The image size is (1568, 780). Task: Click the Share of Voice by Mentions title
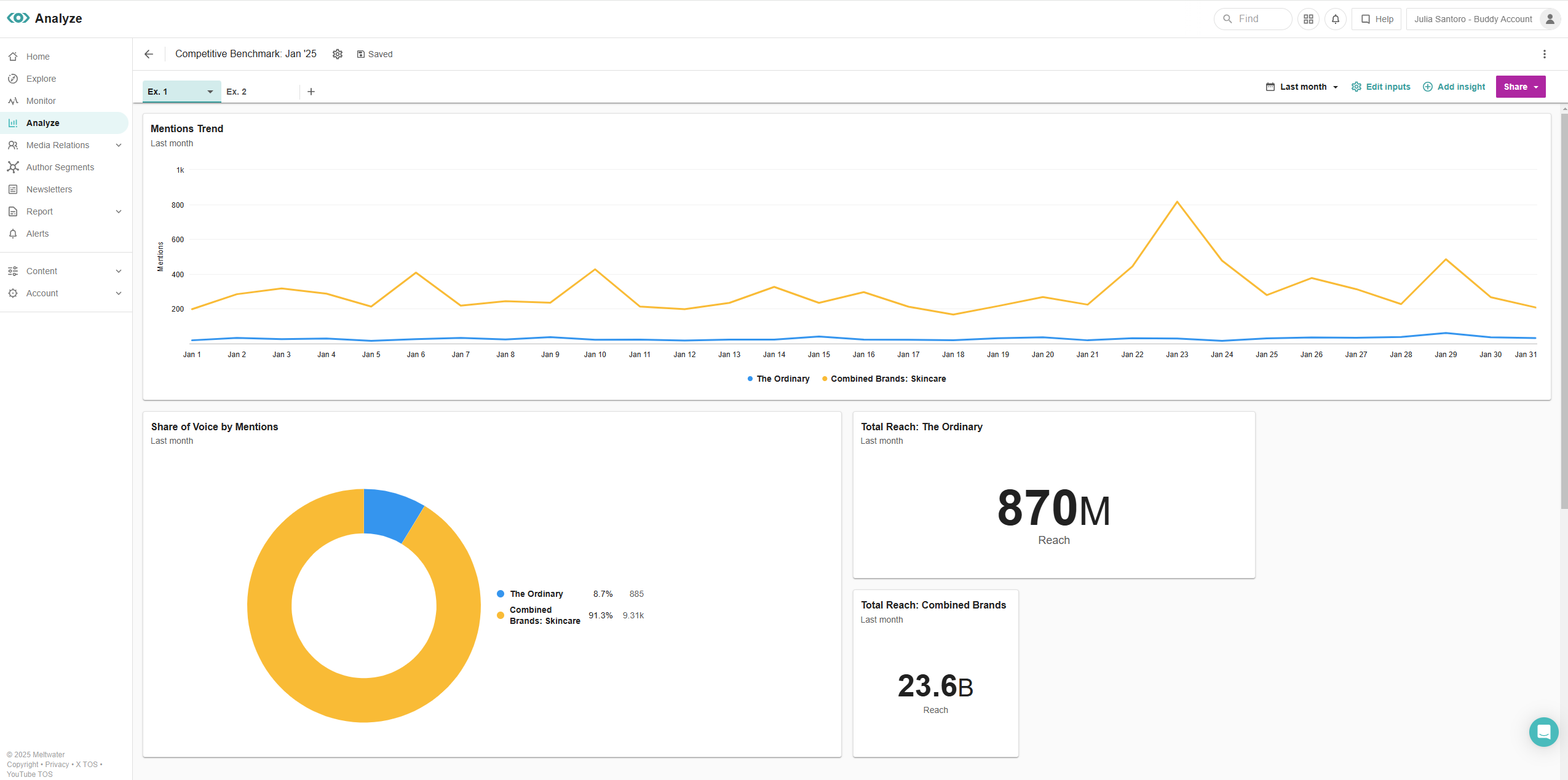[215, 427]
